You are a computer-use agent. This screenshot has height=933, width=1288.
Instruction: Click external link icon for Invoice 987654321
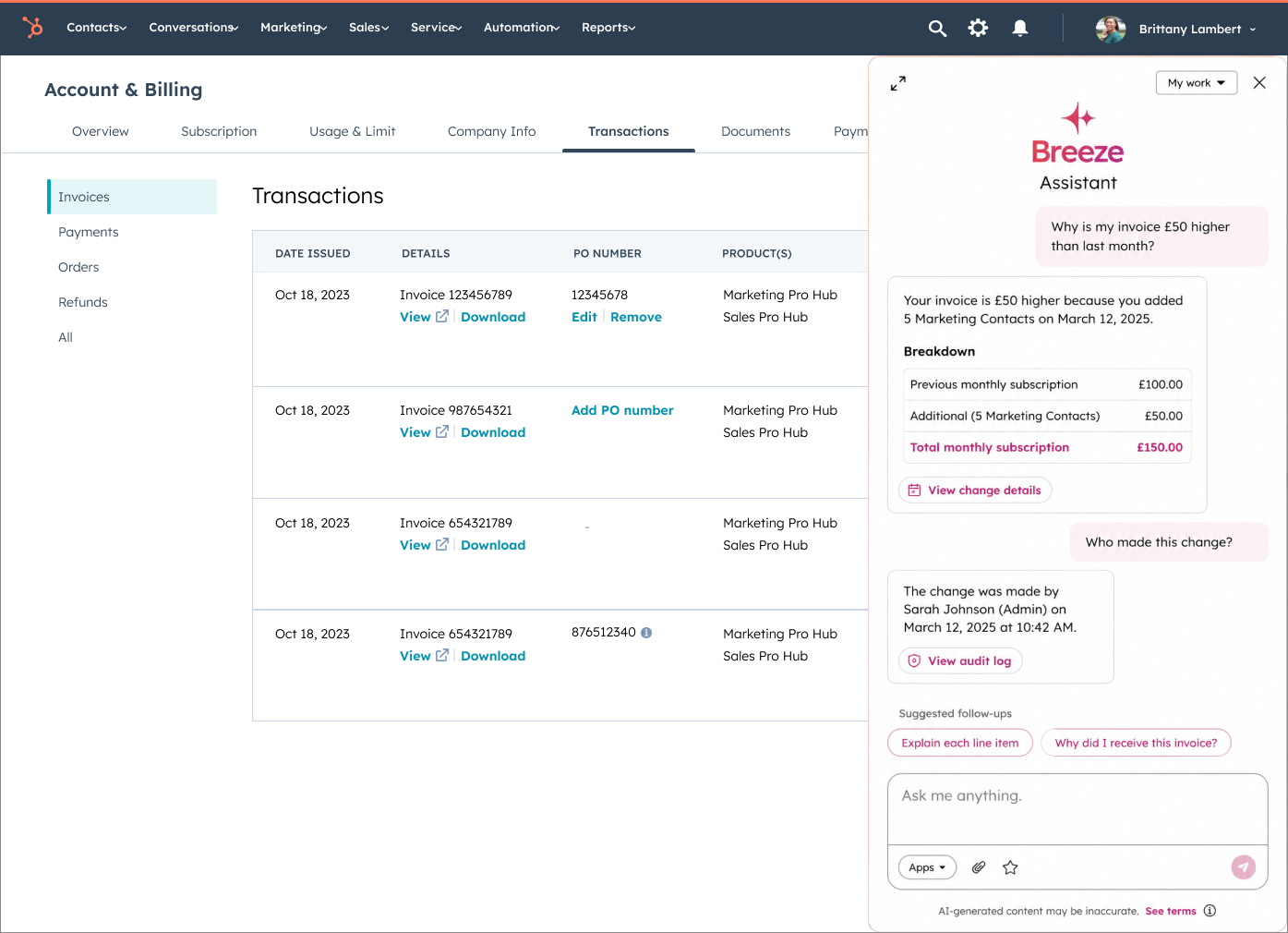(x=442, y=431)
